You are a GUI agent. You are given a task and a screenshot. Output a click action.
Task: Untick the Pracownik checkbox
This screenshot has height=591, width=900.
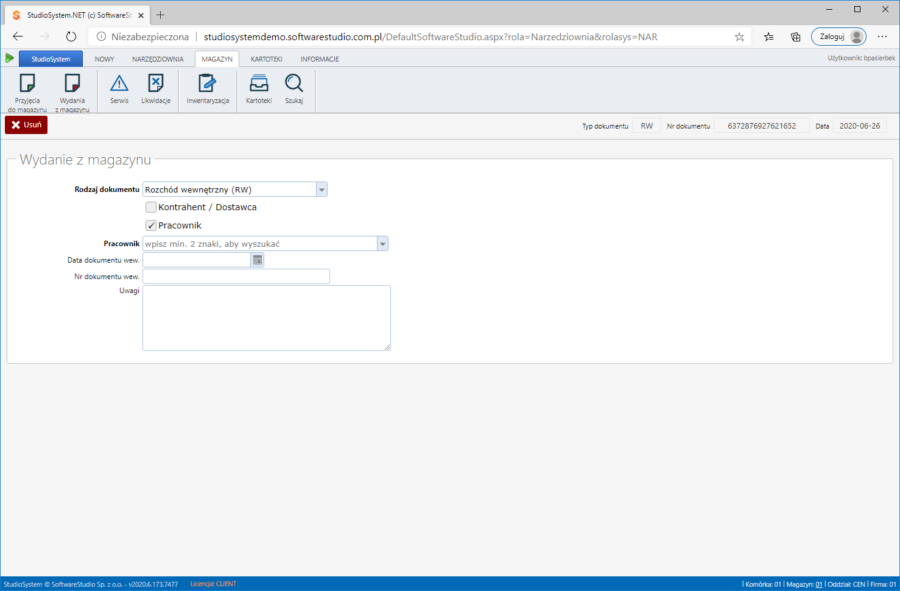(150, 225)
